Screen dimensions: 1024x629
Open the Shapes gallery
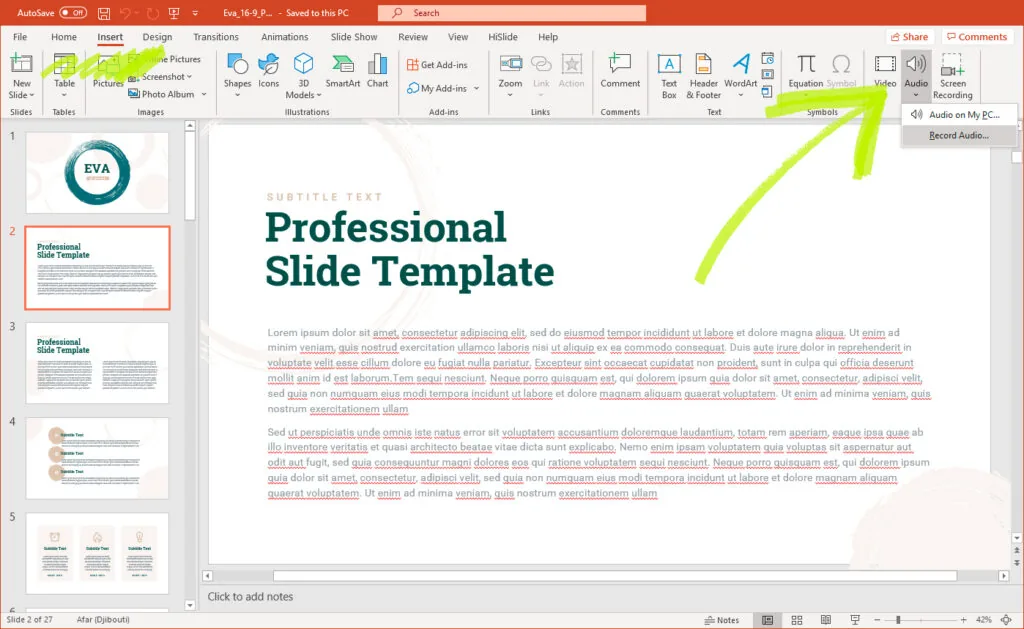point(237,73)
